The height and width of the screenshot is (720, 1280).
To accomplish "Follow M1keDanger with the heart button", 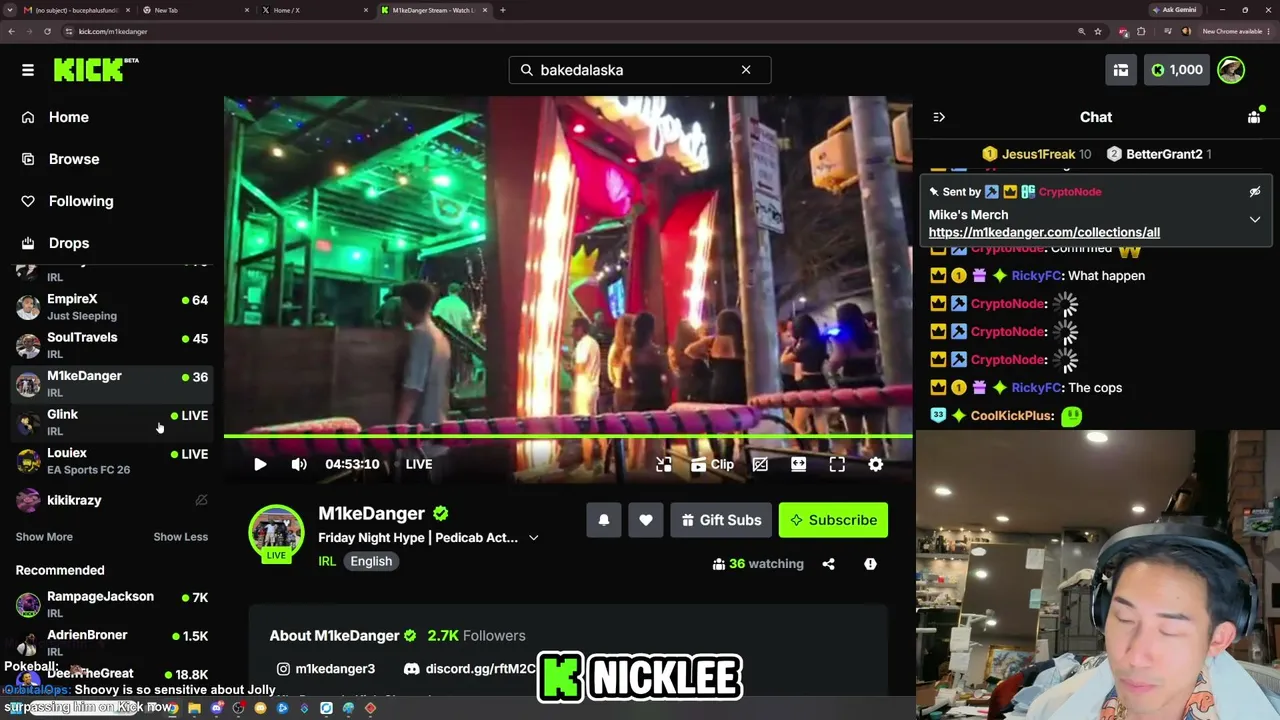I will click(646, 520).
